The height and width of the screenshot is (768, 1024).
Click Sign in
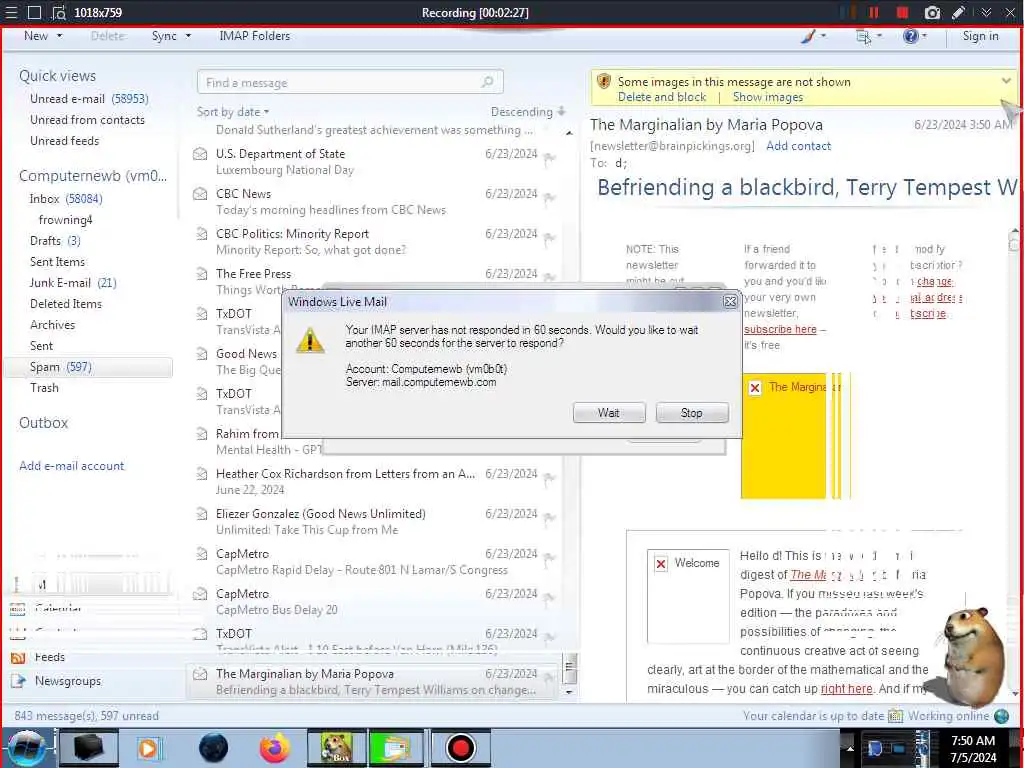coord(980,36)
